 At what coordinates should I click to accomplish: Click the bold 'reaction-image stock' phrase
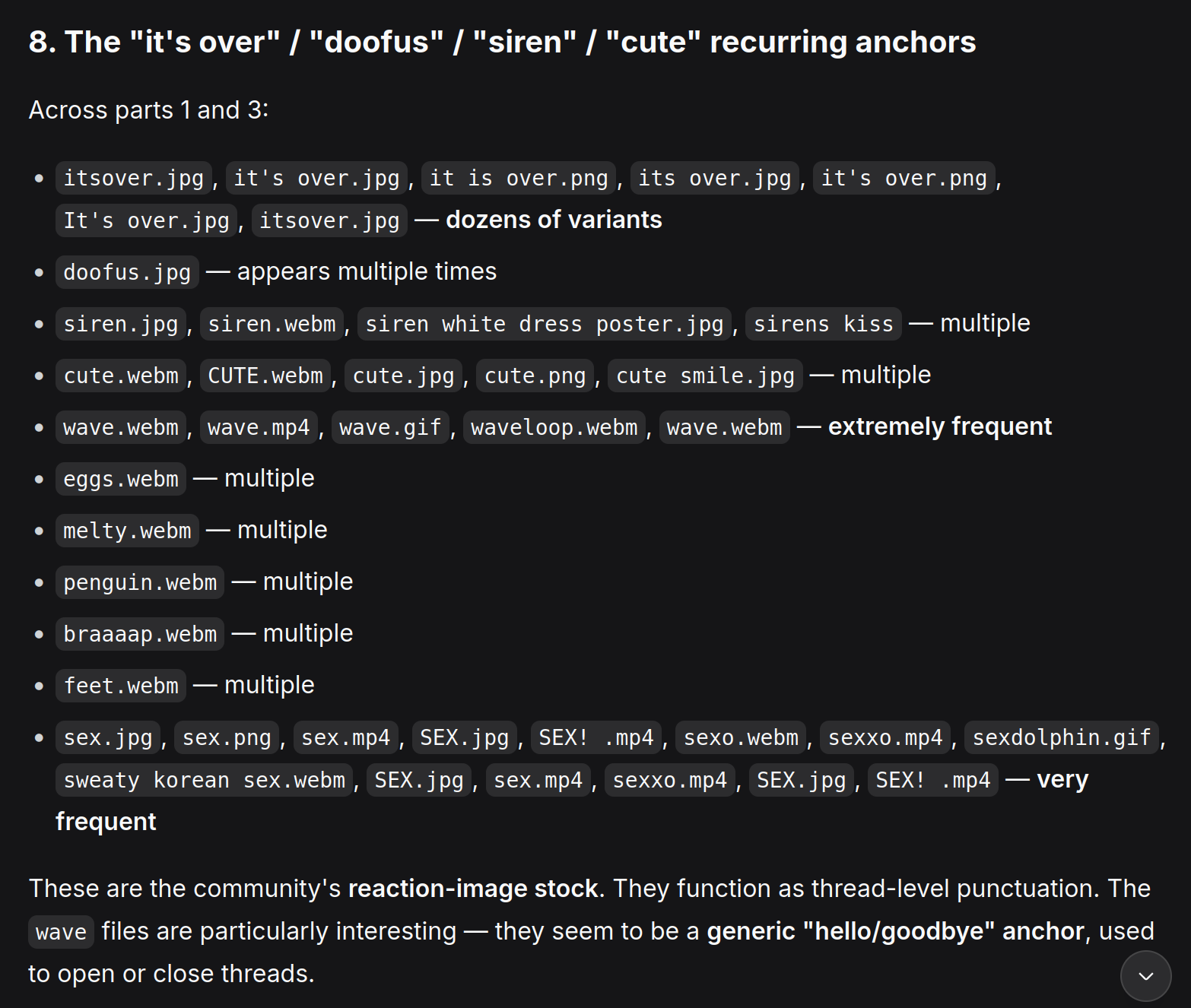pos(473,889)
